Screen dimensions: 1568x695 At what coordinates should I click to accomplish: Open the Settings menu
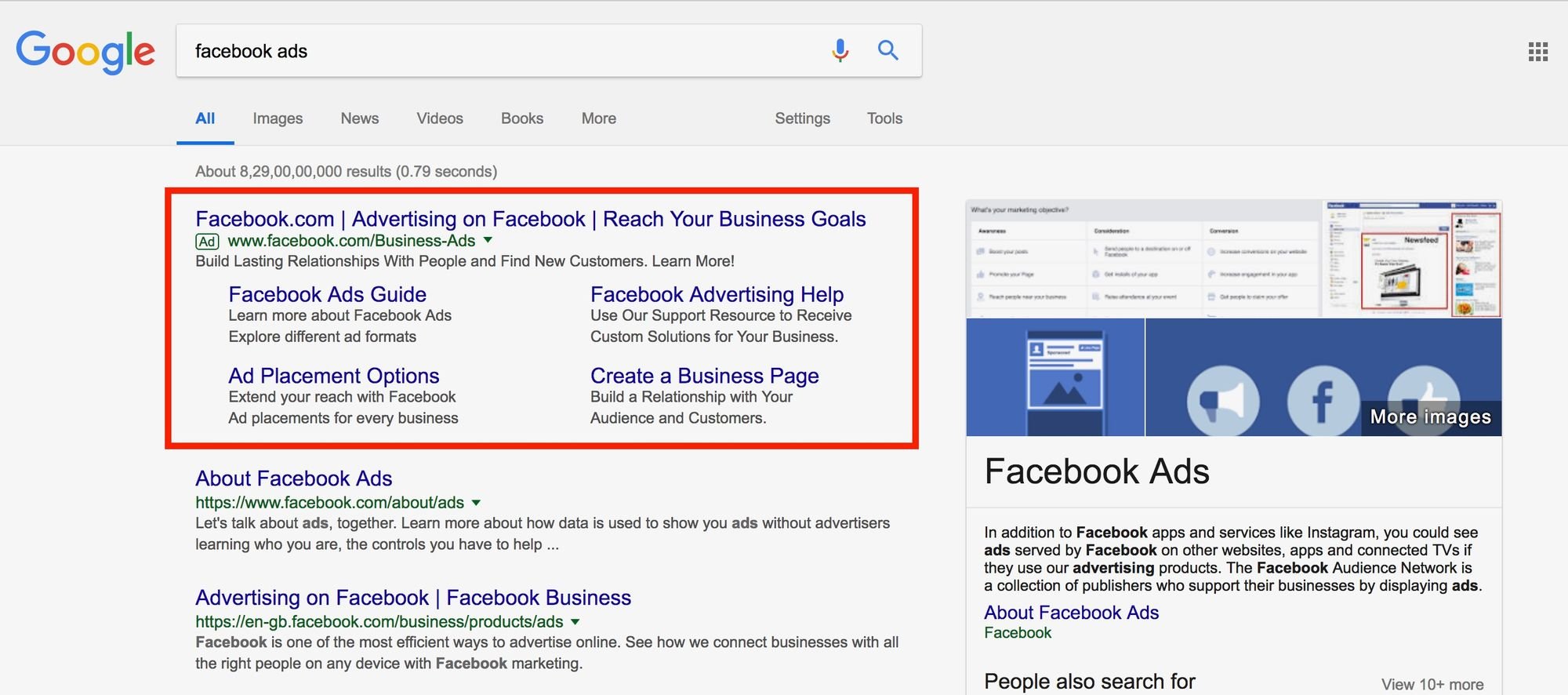coord(802,118)
